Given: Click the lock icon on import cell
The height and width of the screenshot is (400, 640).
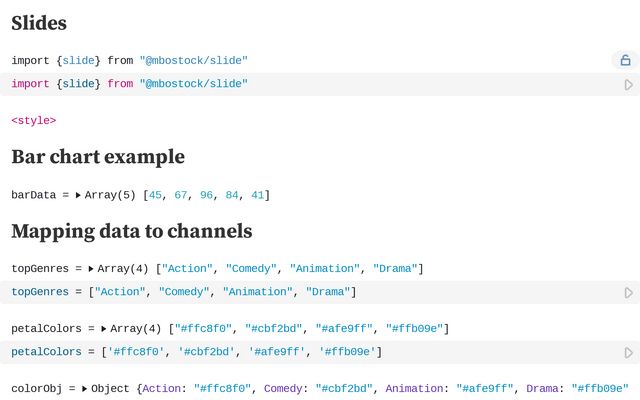Looking at the screenshot, I should (x=625, y=61).
